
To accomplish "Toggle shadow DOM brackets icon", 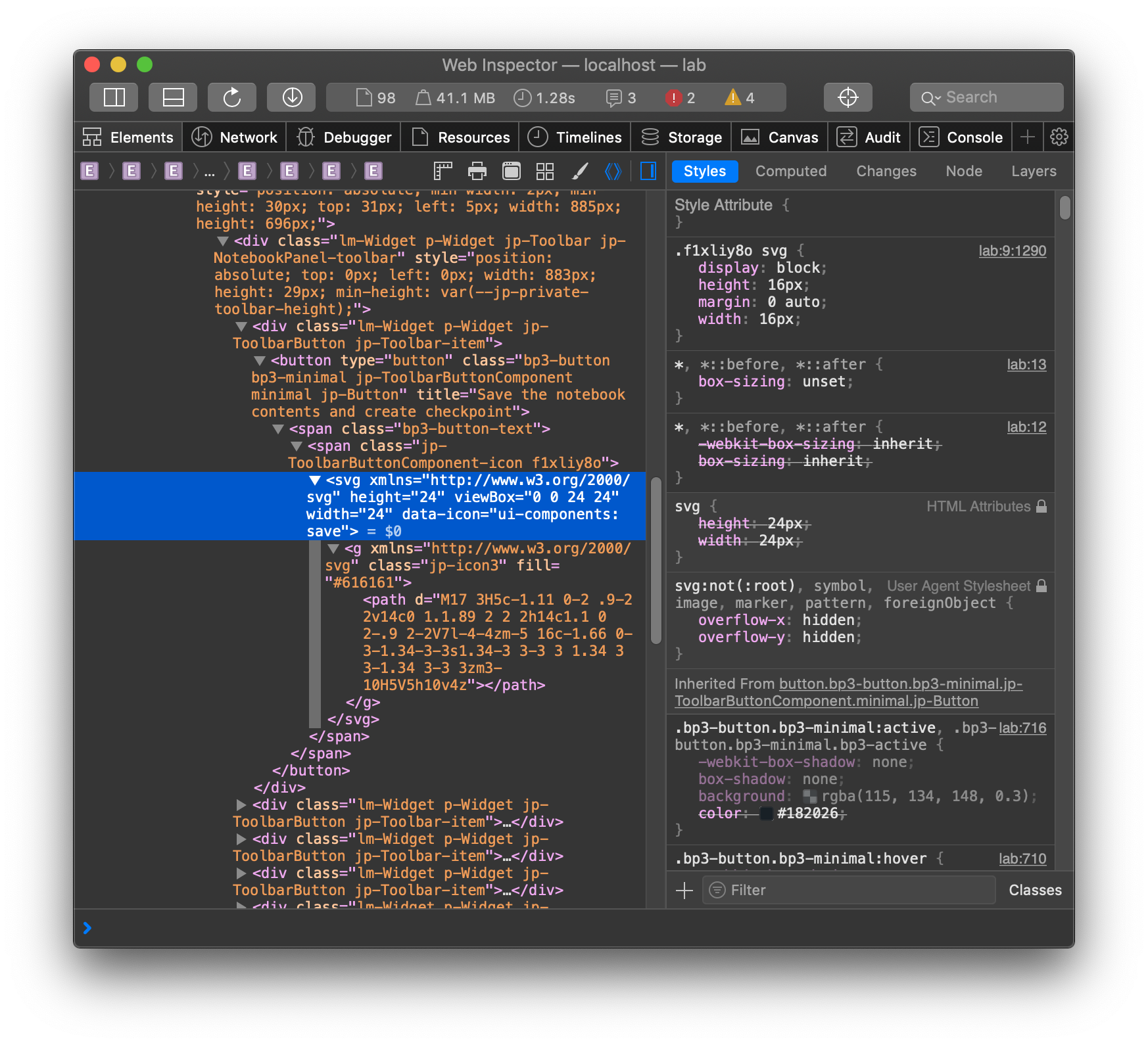I will [x=613, y=171].
